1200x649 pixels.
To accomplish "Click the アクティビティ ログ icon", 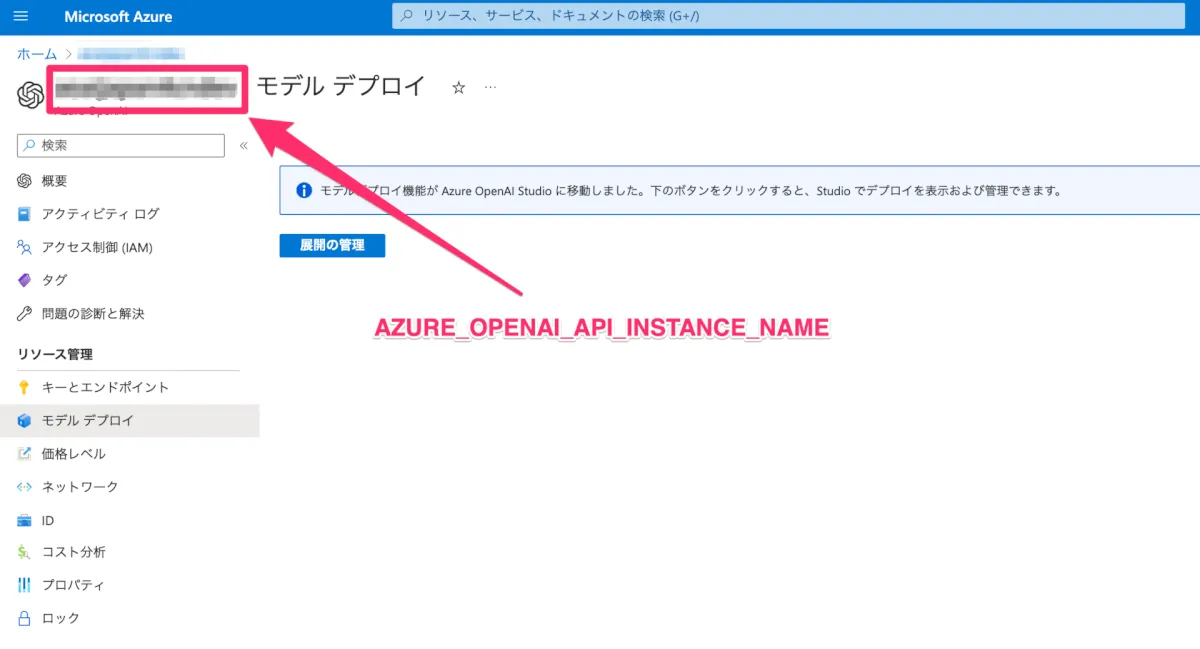I will point(25,214).
